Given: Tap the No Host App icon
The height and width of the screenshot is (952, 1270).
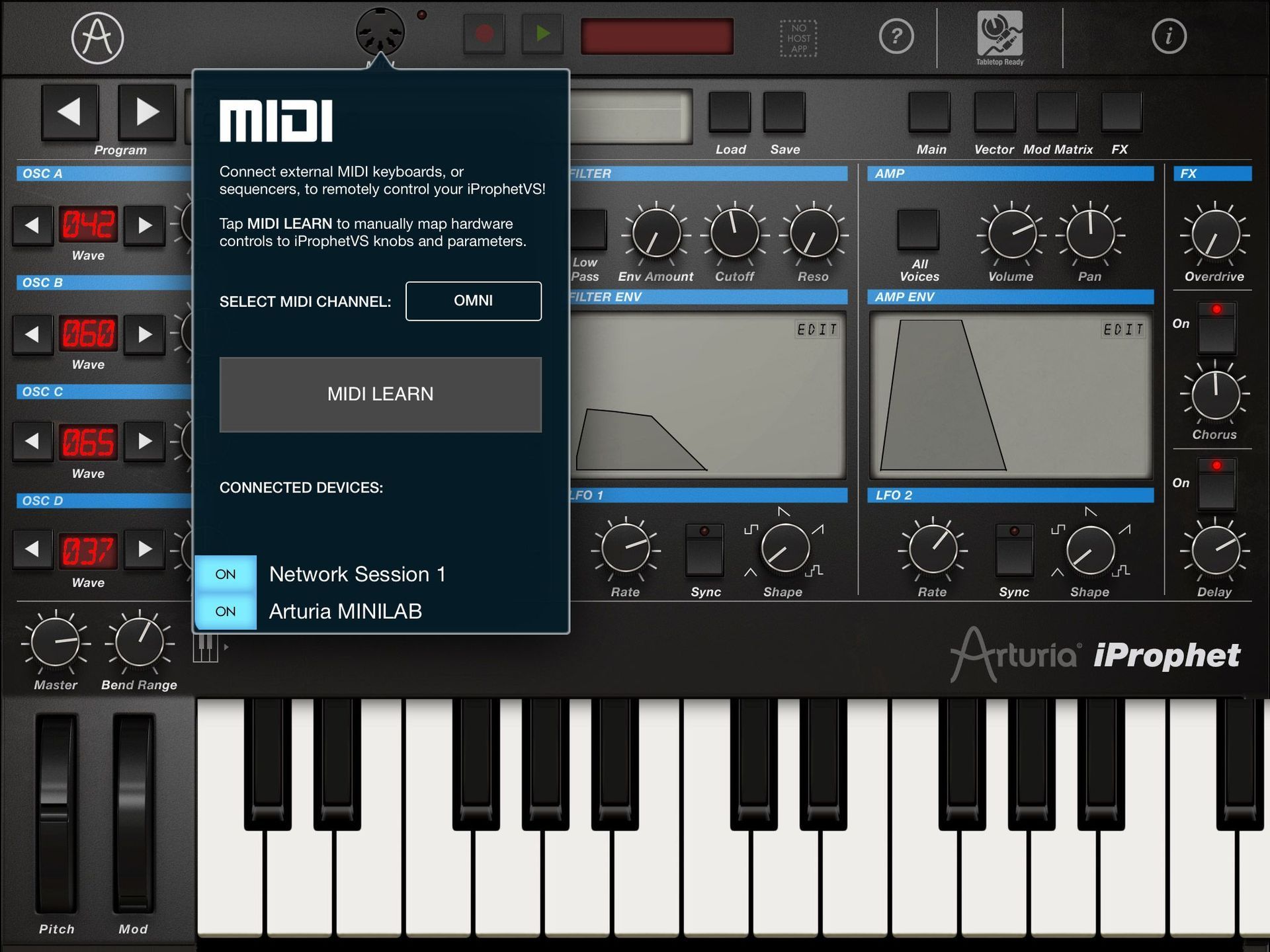Looking at the screenshot, I should [799, 38].
